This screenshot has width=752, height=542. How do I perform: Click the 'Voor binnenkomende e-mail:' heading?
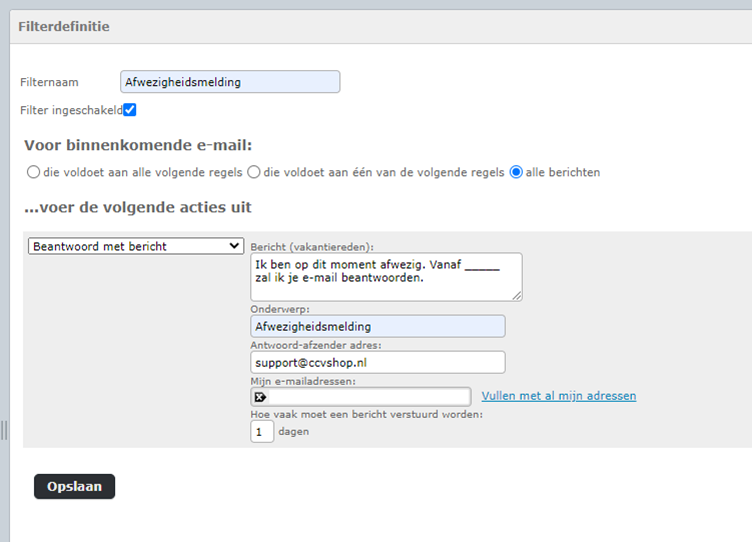(138, 145)
